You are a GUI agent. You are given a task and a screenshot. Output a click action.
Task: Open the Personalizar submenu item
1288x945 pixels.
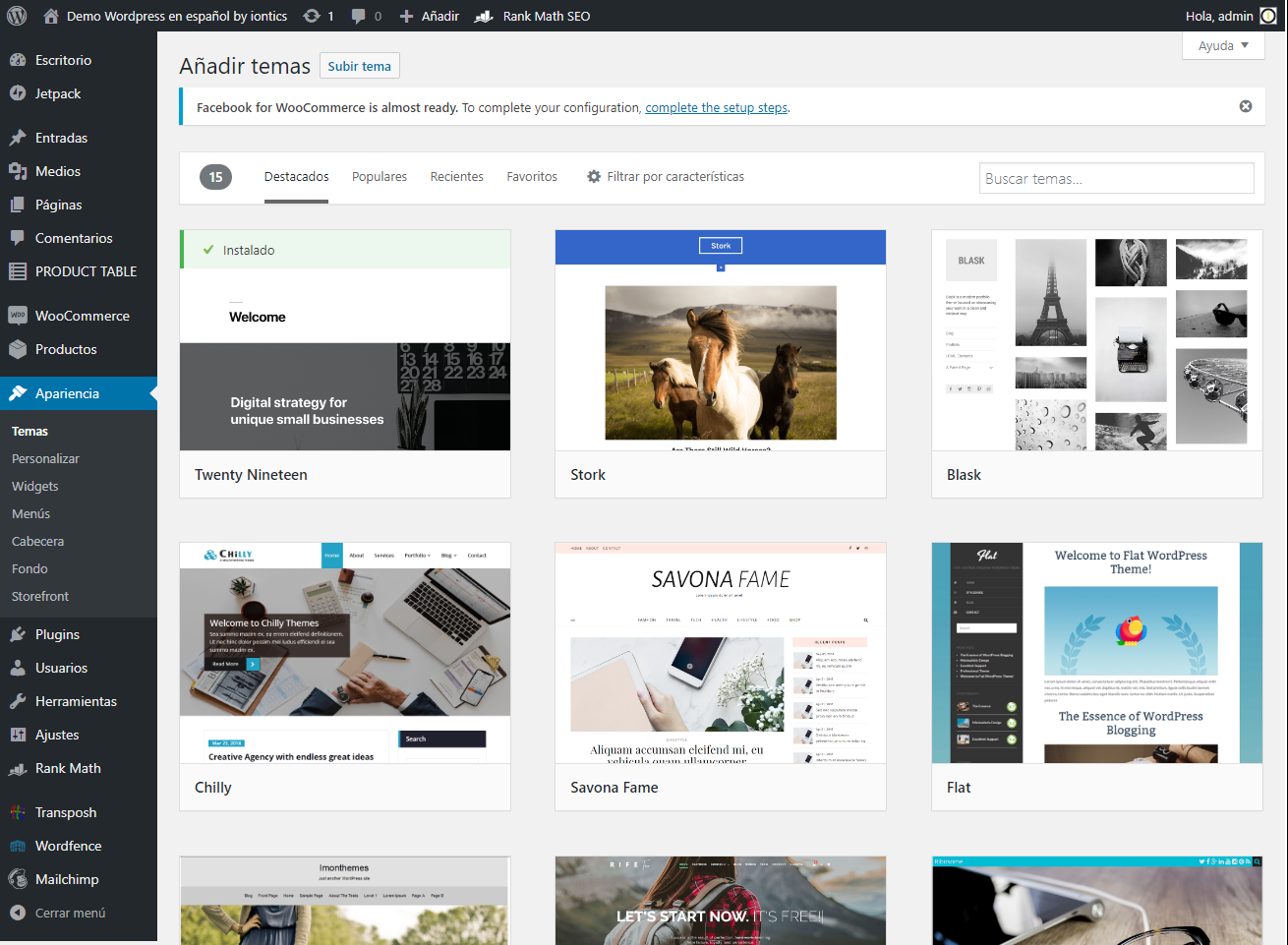pyautogui.click(x=46, y=459)
